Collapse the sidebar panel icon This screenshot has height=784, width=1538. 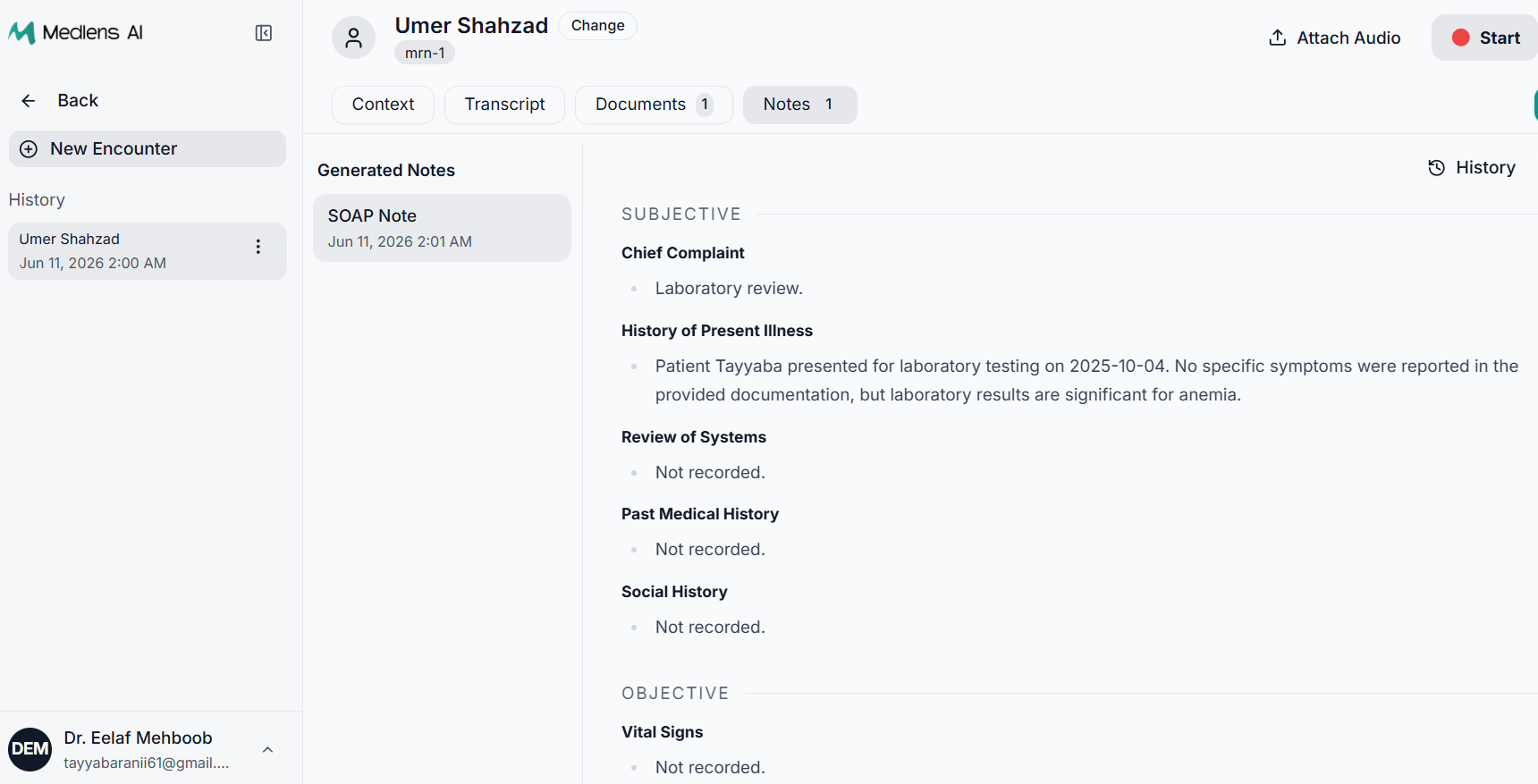(x=264, y=33)
